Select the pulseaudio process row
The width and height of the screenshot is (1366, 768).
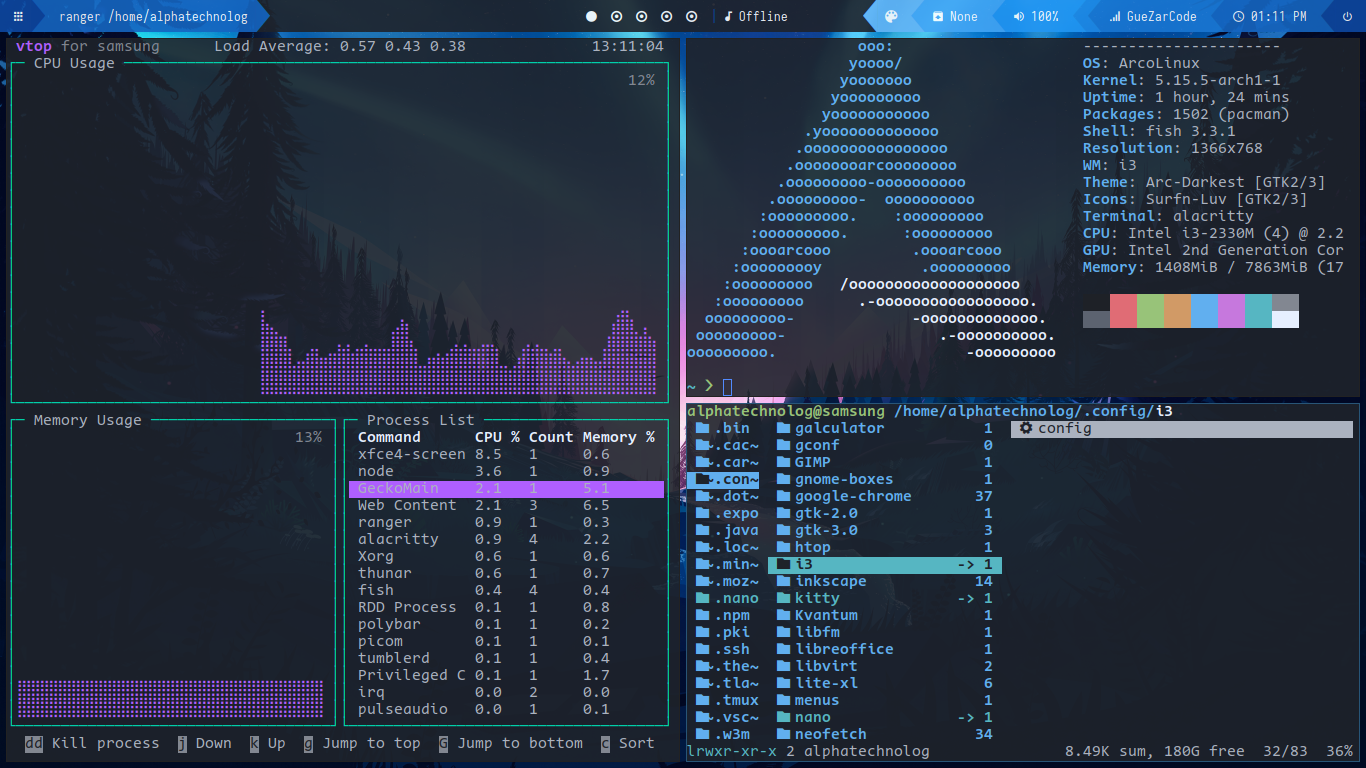[506, 709]
